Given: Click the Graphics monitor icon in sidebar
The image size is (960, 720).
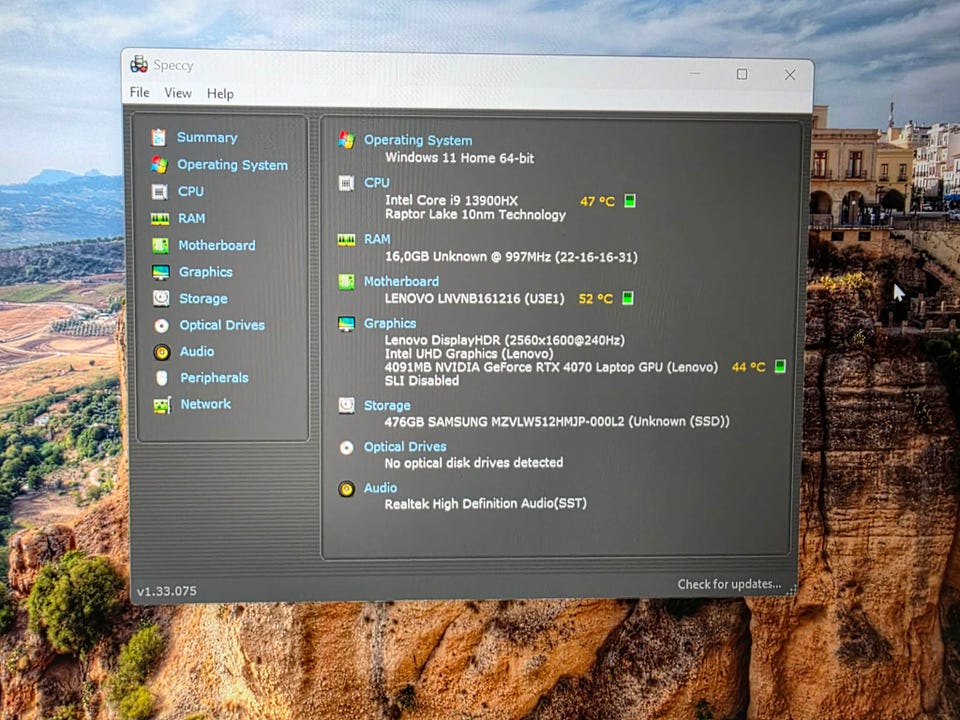Looking at the screenshot, I should pyautogui.click(x=161, y=272).
